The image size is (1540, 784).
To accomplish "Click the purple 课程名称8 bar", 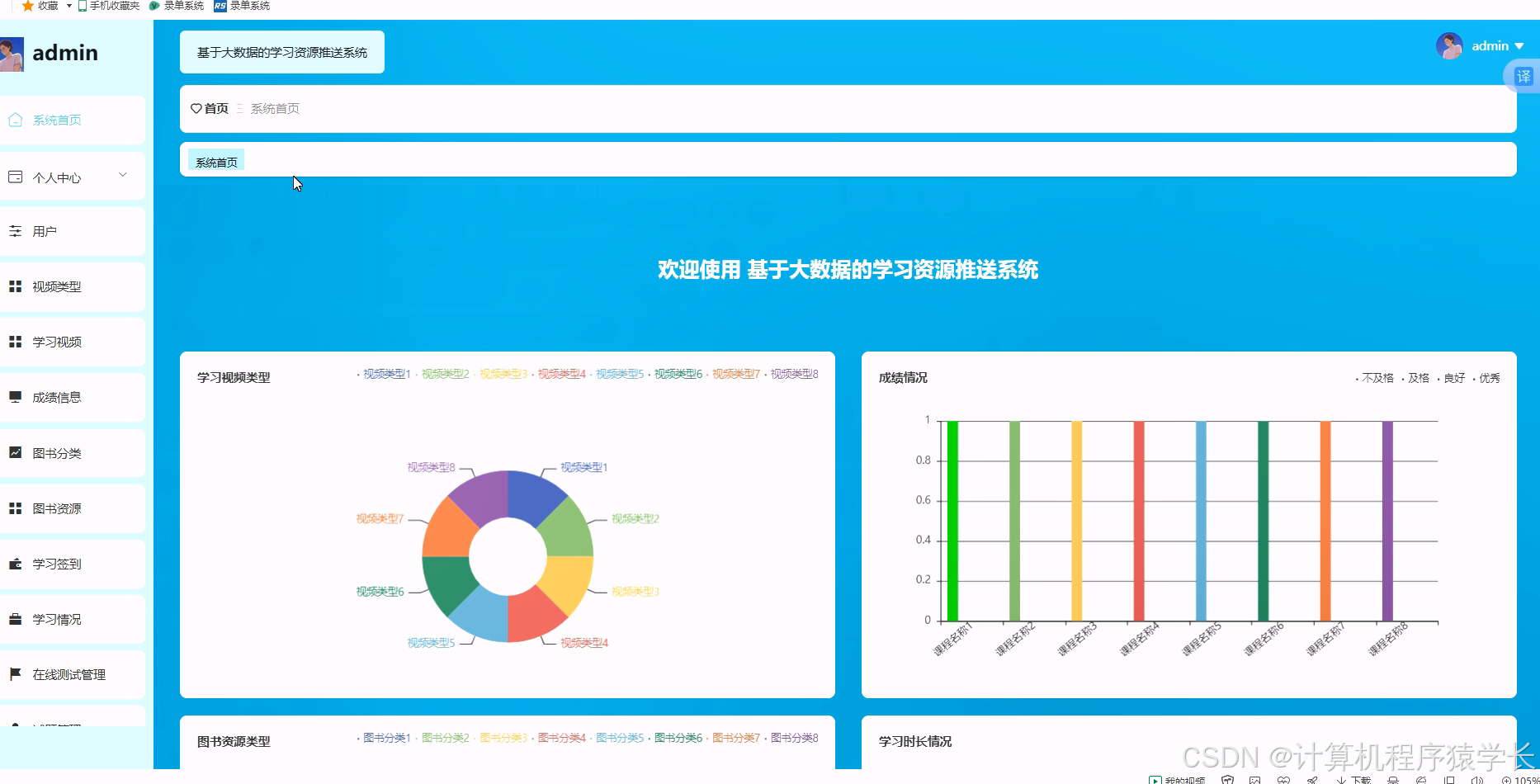I will pyautogui.click(x=1387, y=521).
